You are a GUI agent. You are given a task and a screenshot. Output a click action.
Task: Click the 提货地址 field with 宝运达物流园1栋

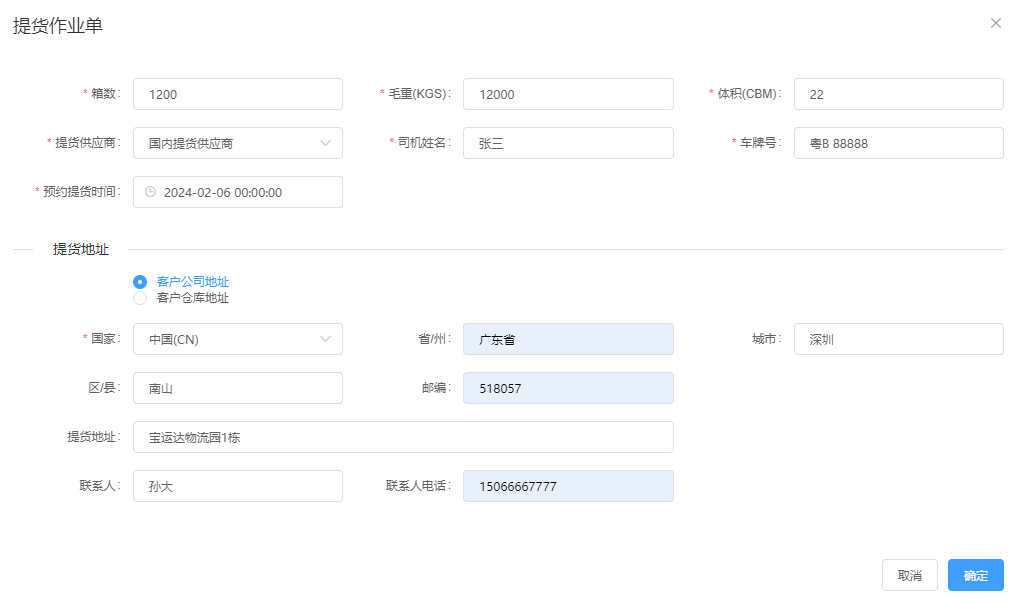coord(403,437)
